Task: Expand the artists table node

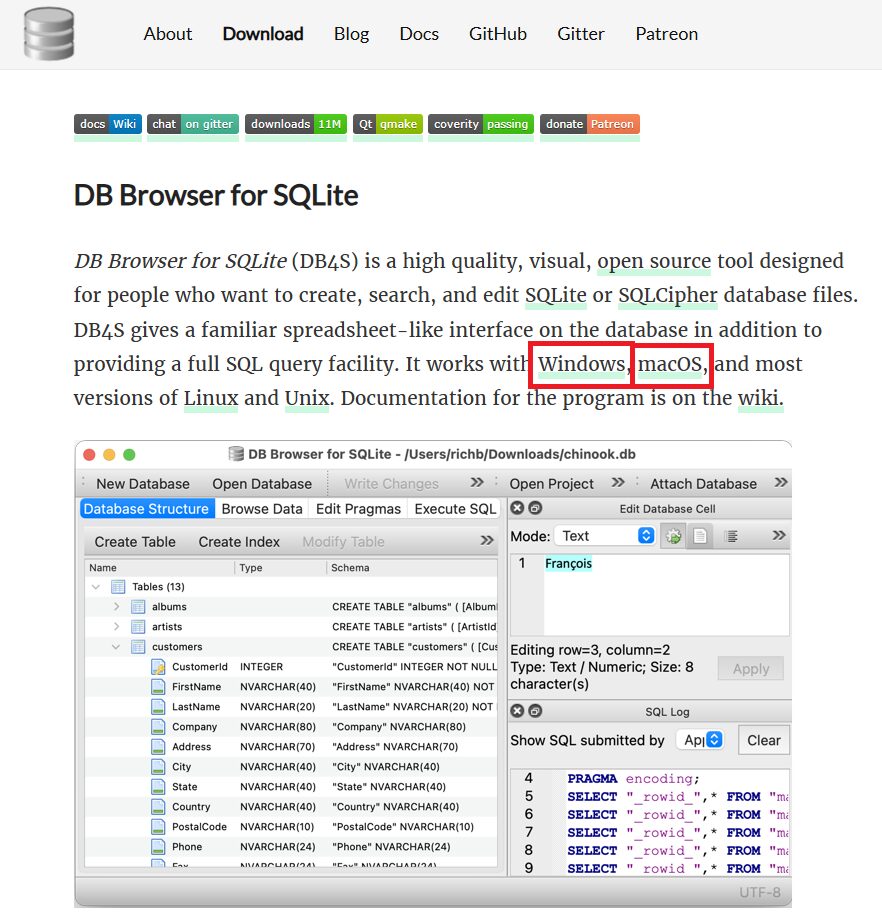Action: pyautogui.click(x=117, y=626)
